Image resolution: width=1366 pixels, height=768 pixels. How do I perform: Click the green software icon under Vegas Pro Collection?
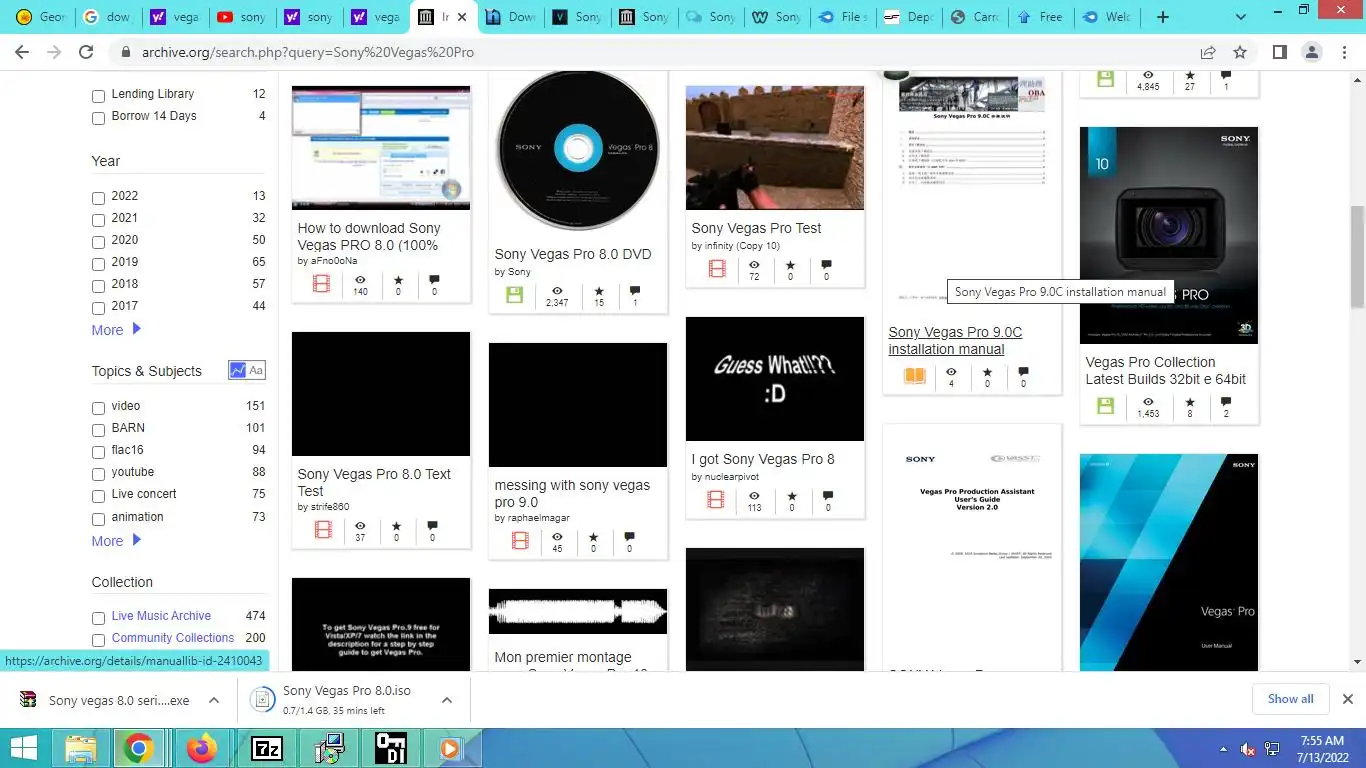click(1105, 406)
